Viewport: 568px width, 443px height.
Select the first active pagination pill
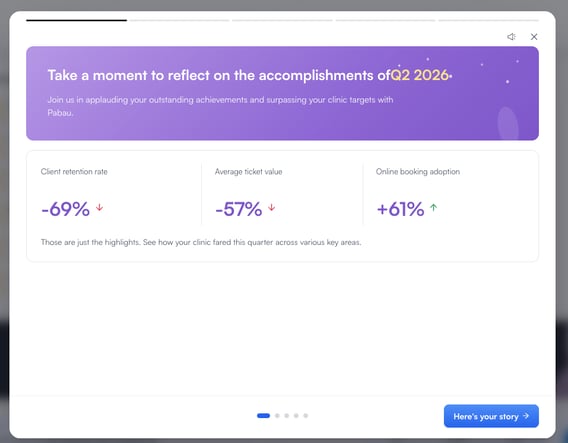(263, 415)
